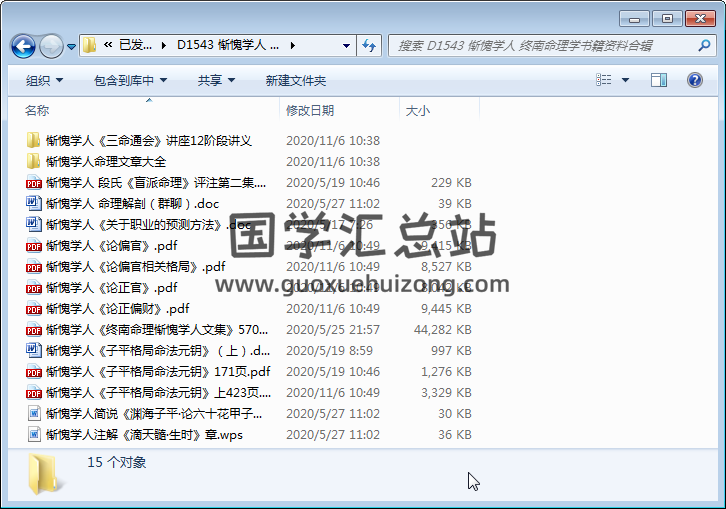Open the 包含到库中 menu
Viewport: 726px width, 509px height.
(x=130, y=80)
